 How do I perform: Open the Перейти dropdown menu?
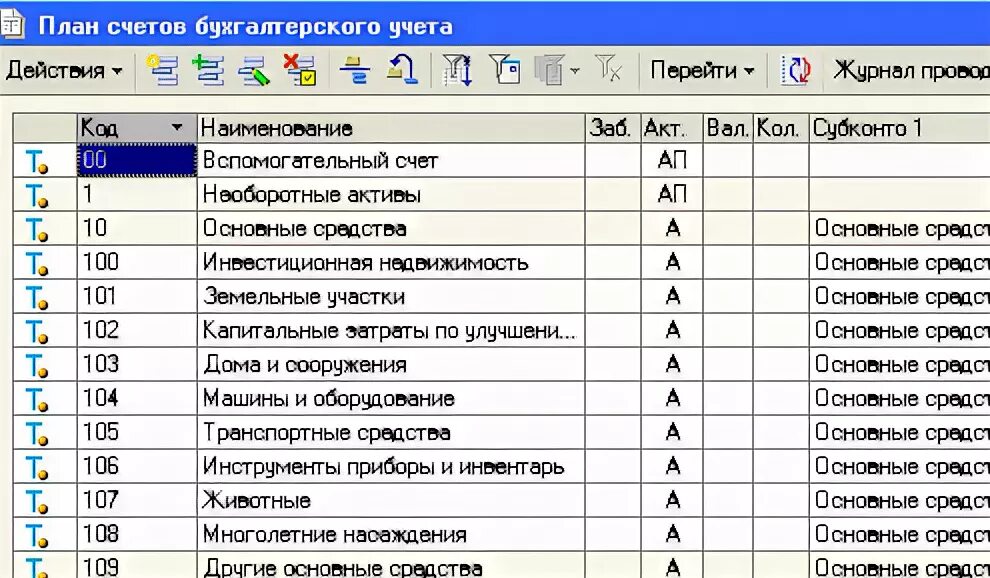tap(702, 70)
